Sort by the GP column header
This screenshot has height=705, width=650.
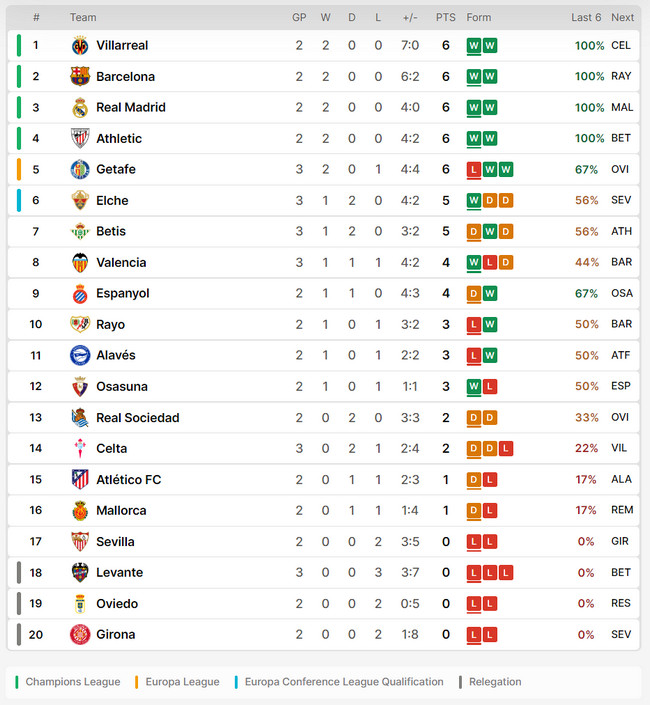click(299, 18)
